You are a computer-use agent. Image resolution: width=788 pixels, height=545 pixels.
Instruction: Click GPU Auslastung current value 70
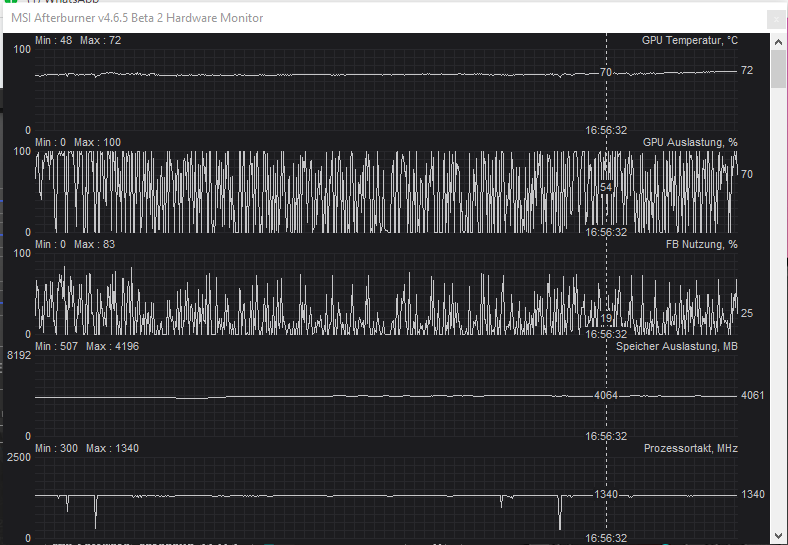747,174
